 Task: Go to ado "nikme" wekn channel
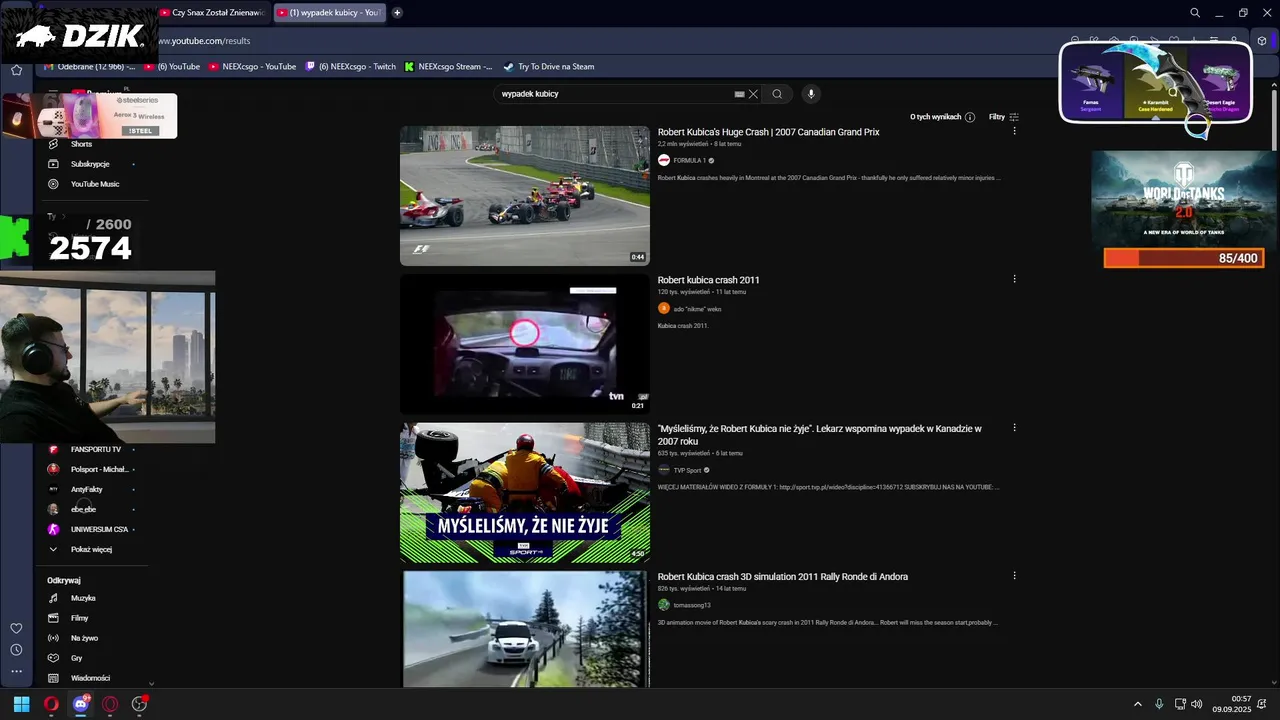point(697,309)
